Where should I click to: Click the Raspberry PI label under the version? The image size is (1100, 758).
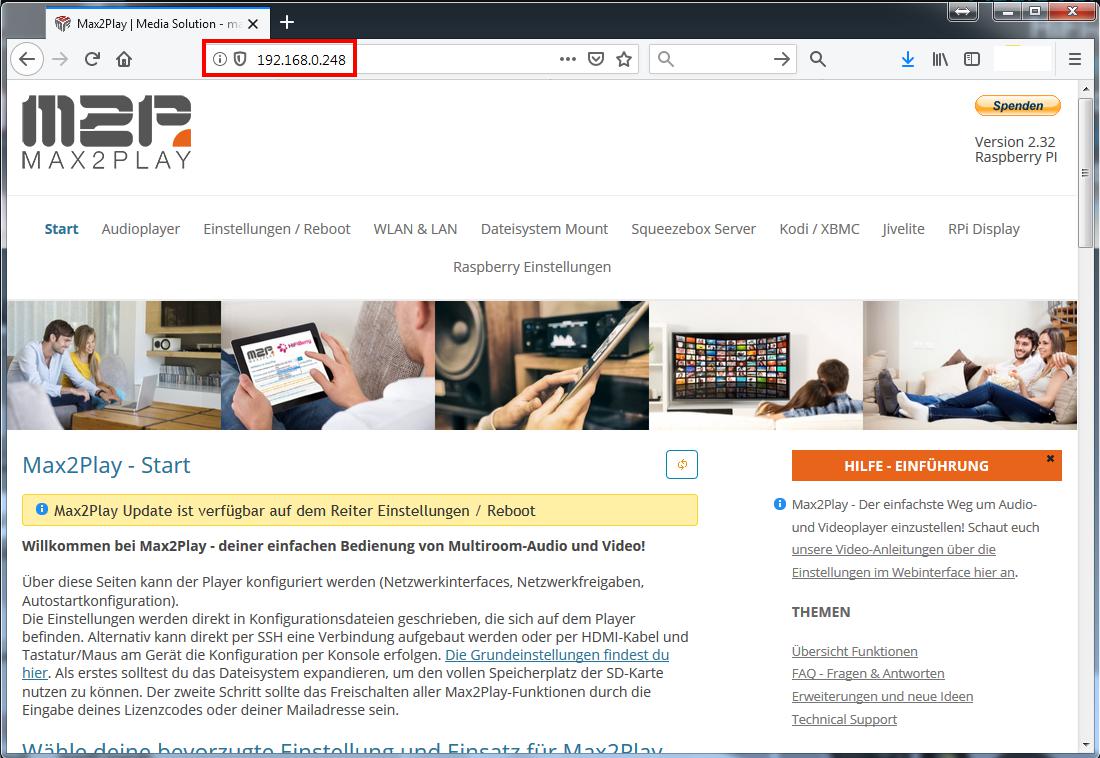1016,157
